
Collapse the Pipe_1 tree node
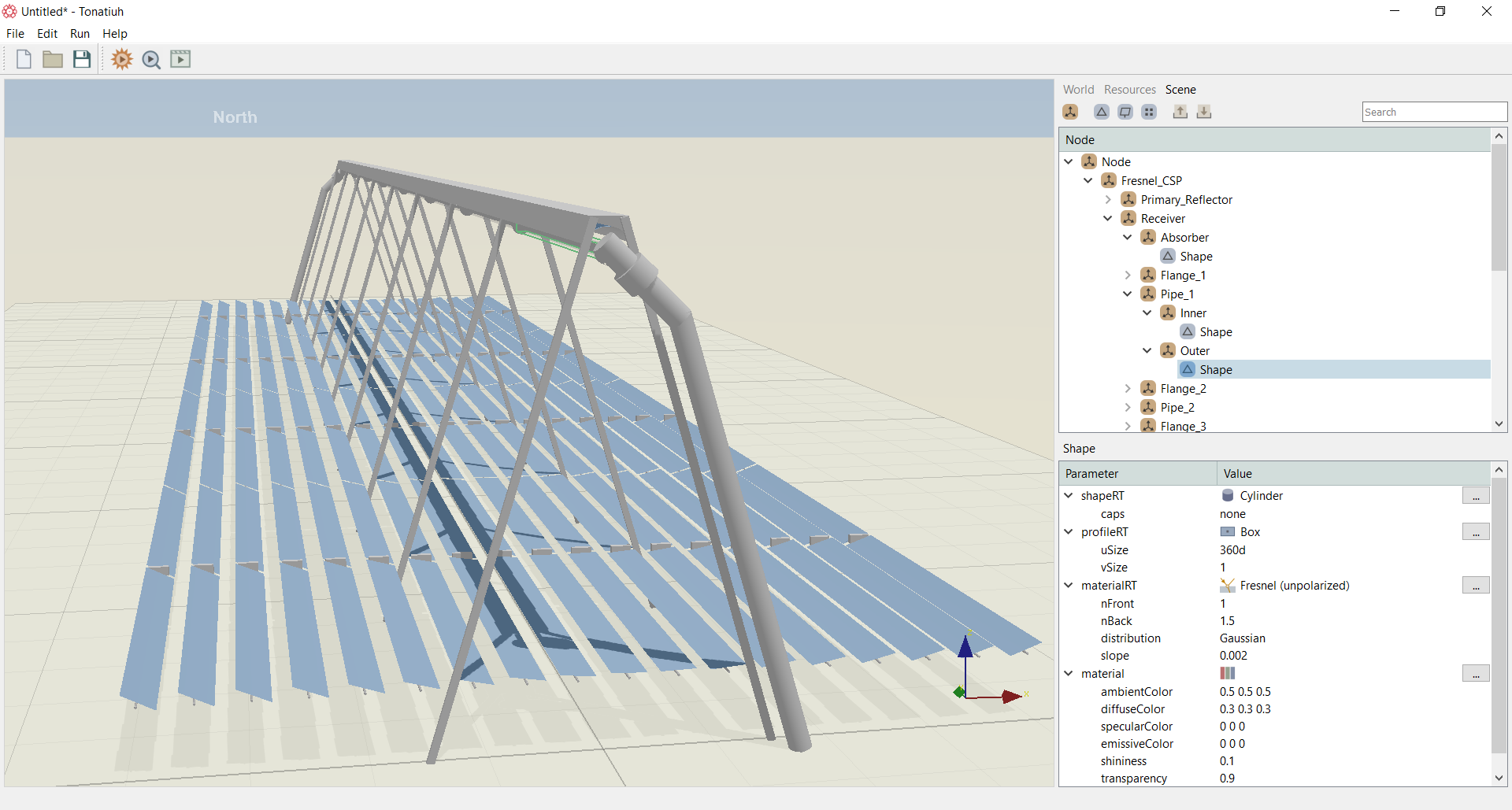point(1128,294)
